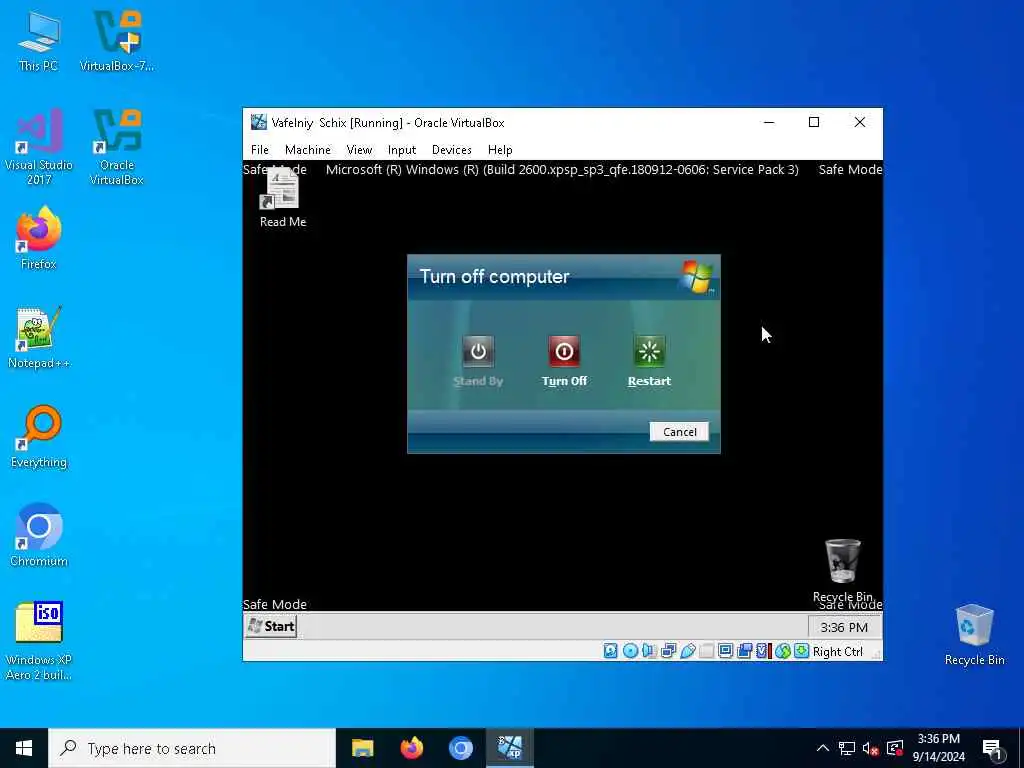Click the Right Ctrl host key label
This screenshot has height=768, width=1024.
838,652
